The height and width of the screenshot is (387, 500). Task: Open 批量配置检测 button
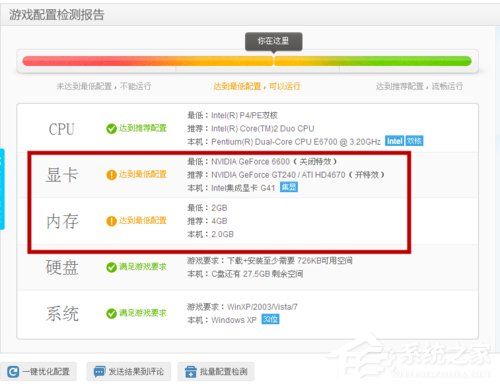[x=216, y=371]
